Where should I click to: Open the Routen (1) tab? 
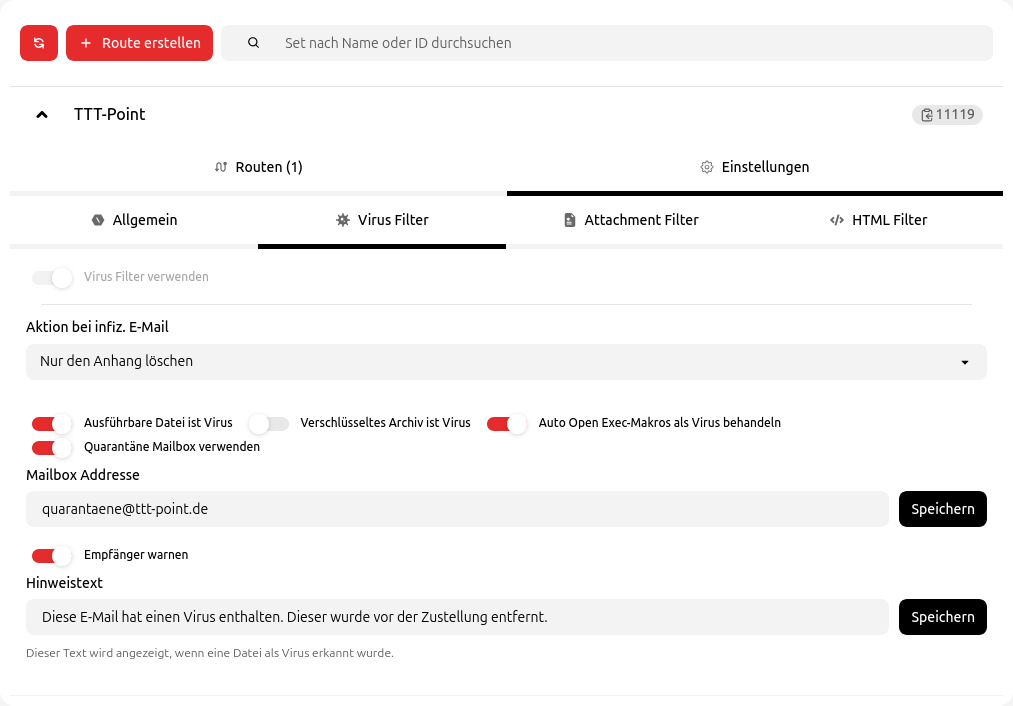[x=258, y=167]
